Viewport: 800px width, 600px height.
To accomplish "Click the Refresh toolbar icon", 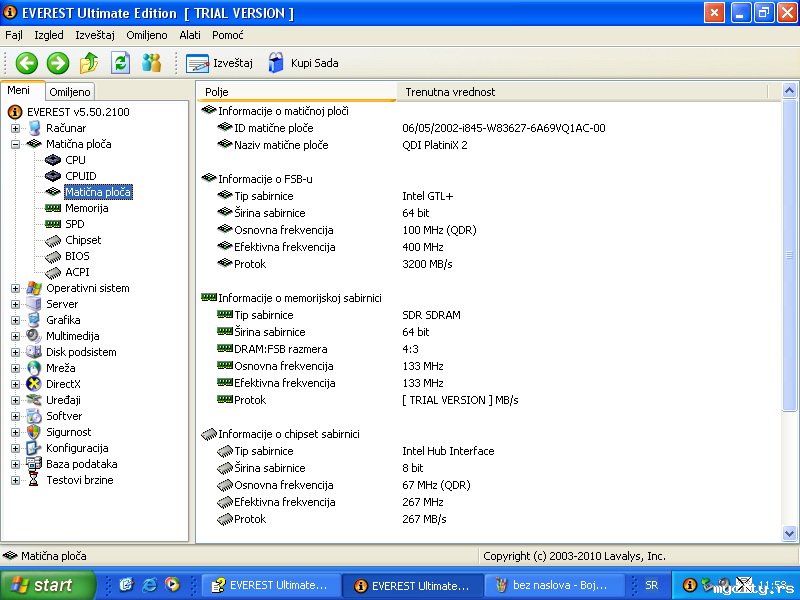I will point(120,63).
